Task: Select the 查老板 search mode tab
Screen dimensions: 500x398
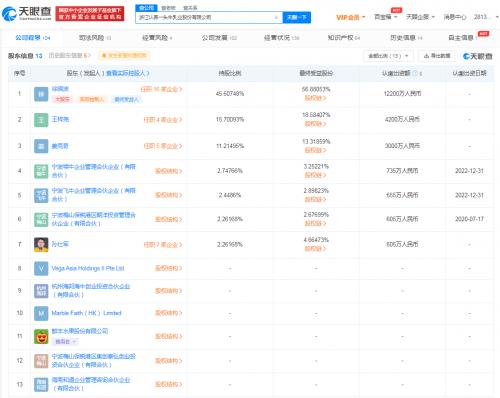Action: coord(168,8)
